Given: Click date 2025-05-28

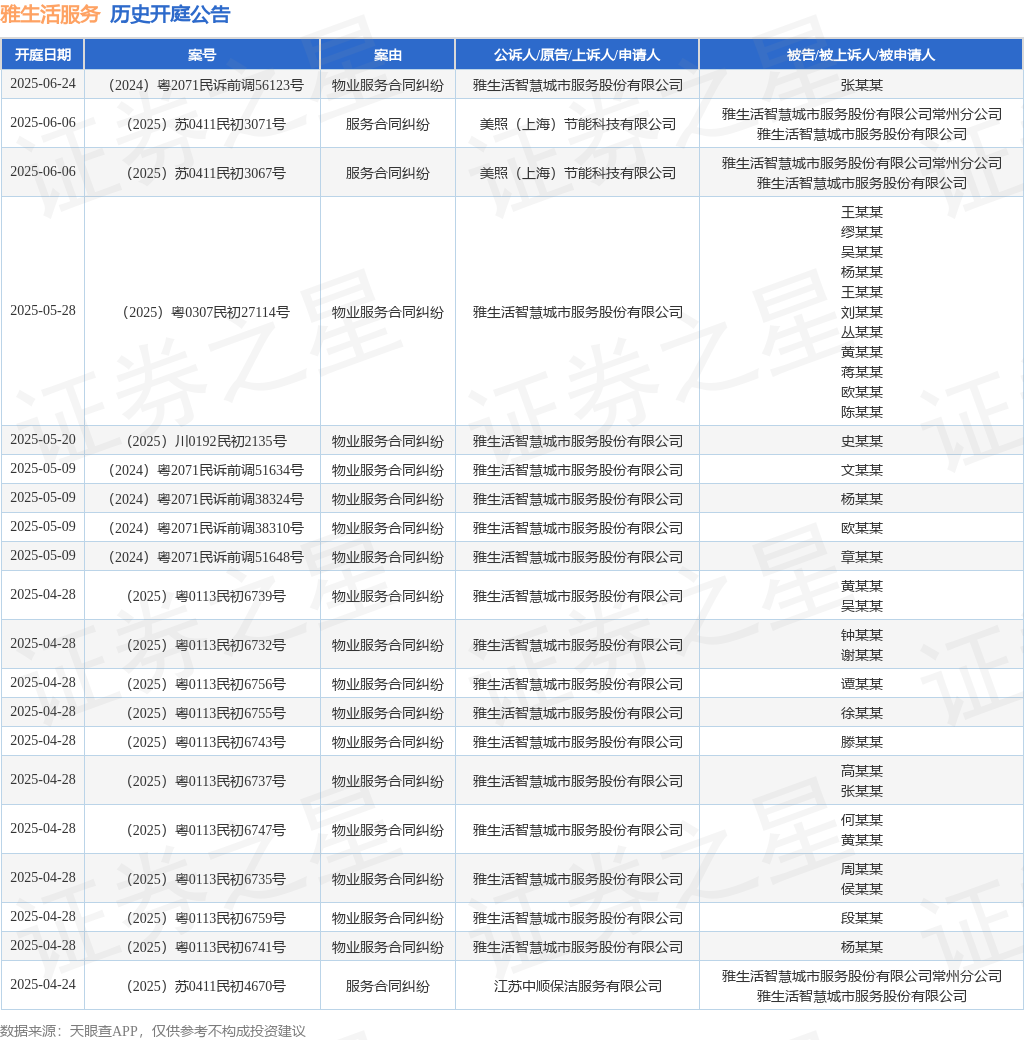Looking at the screenshot, I should [42, 310].
